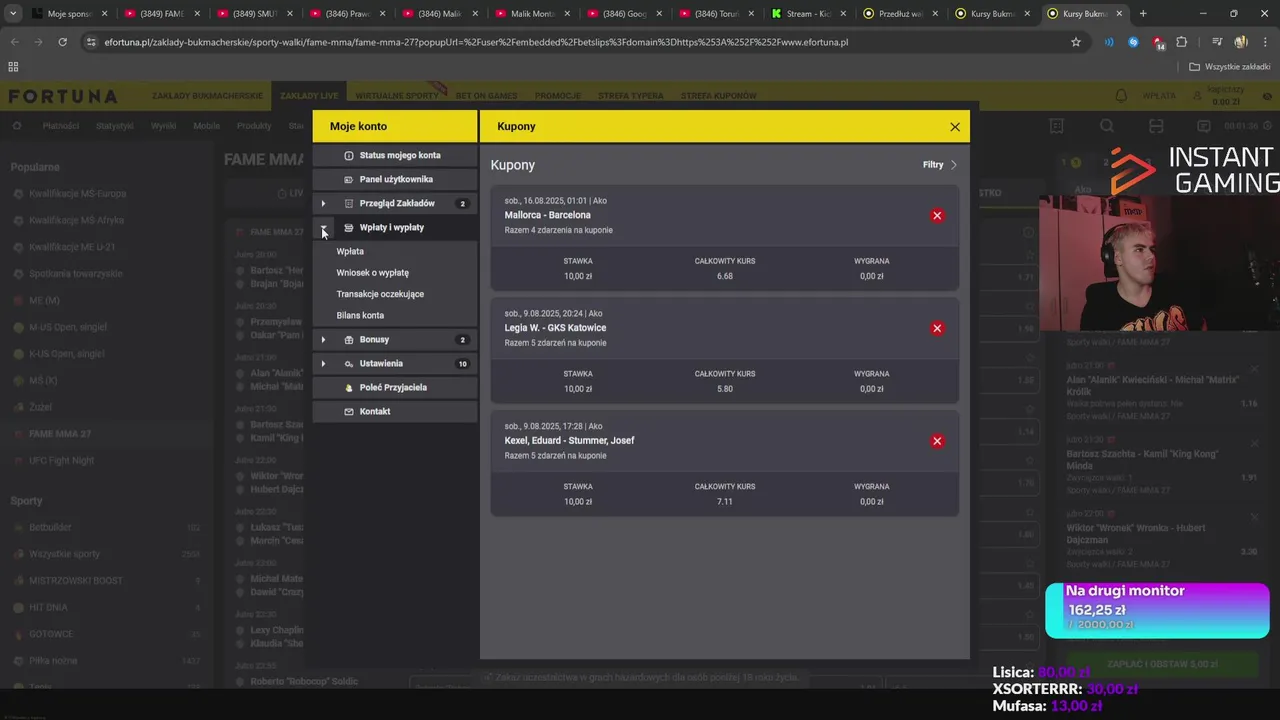Click the search magnifier on Fortuna page
1280x720 pixels.
pos(1107,126)
